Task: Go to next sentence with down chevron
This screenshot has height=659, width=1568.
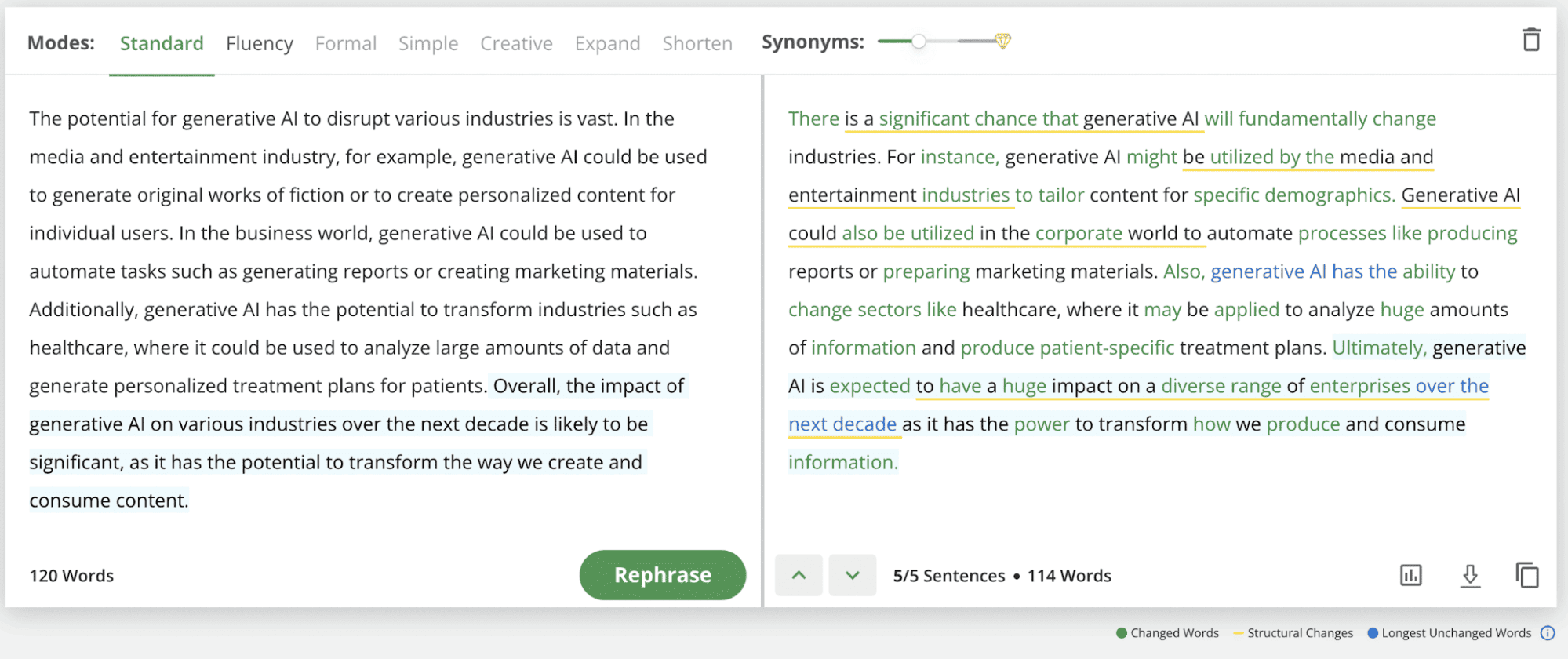Action: (852, 576)
